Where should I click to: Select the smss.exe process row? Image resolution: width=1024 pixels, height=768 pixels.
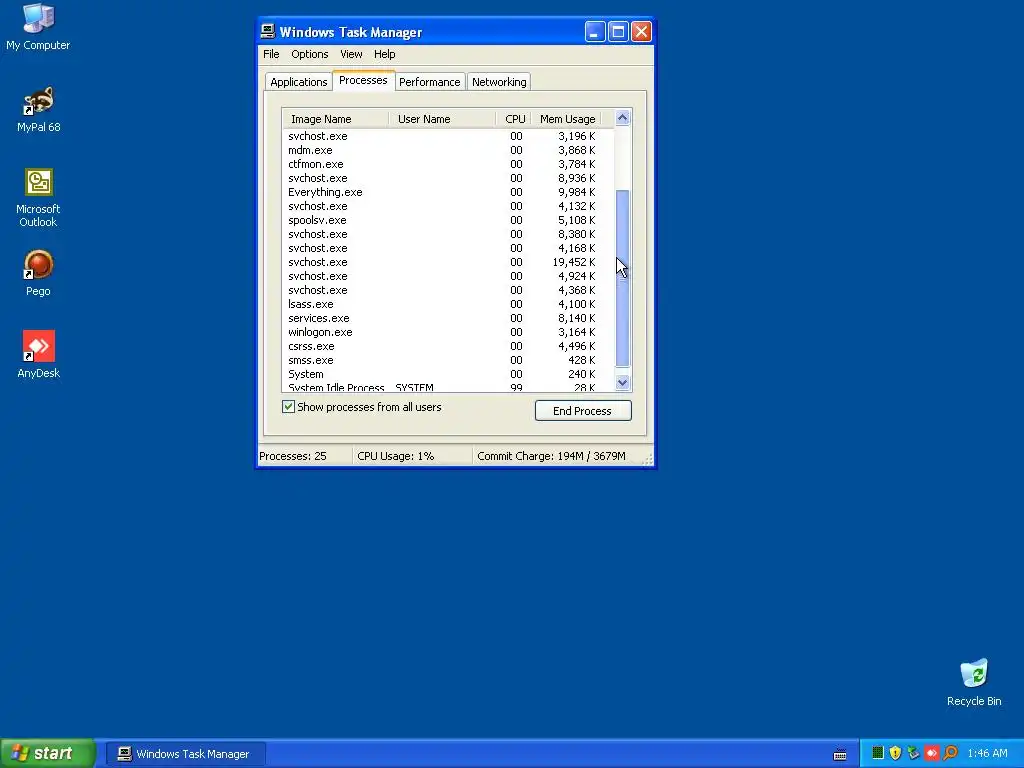[448, 360]
